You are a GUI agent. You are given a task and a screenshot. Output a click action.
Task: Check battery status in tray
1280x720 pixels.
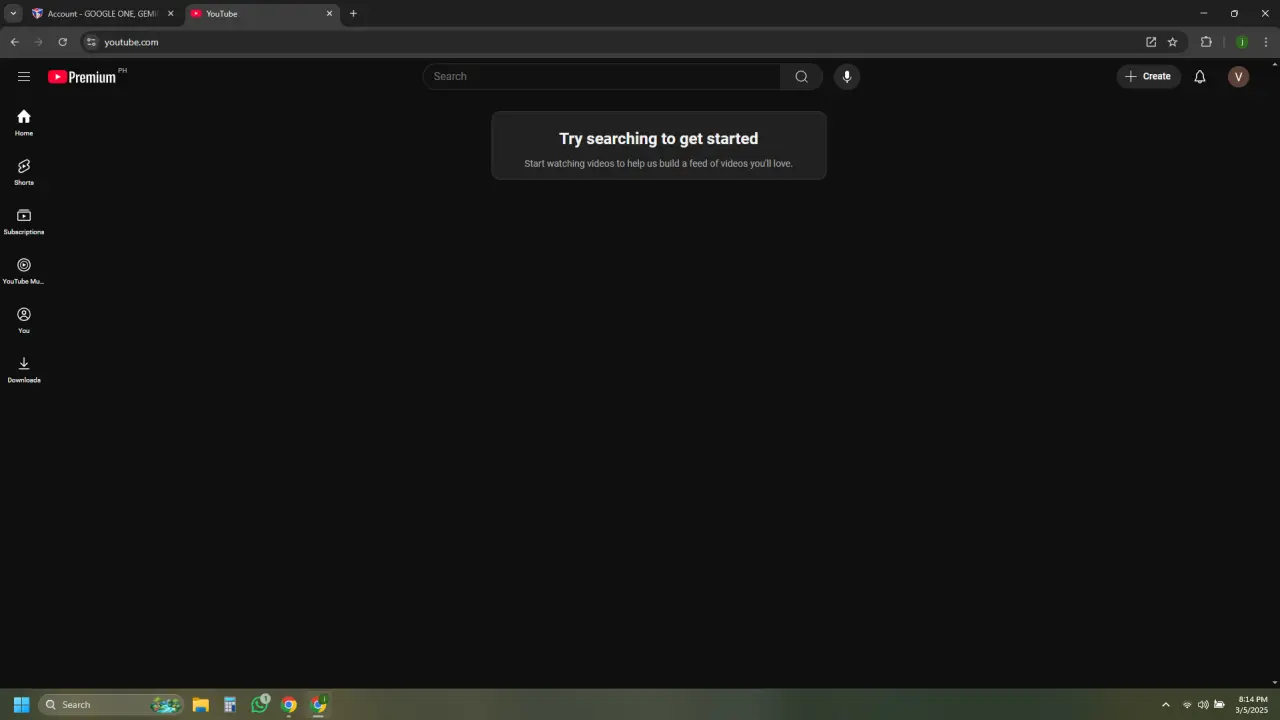click(1219, 705)
